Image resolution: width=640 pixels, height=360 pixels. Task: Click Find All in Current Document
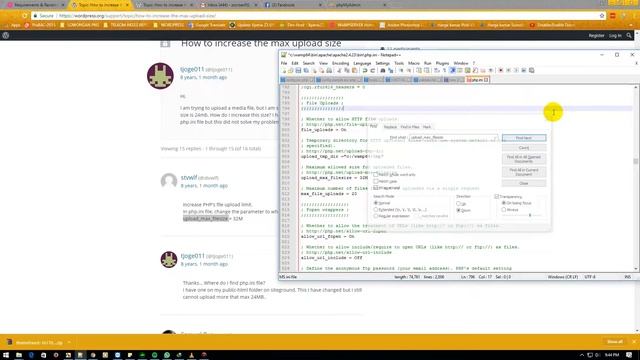pyautogui.click(x=524, y=172)
